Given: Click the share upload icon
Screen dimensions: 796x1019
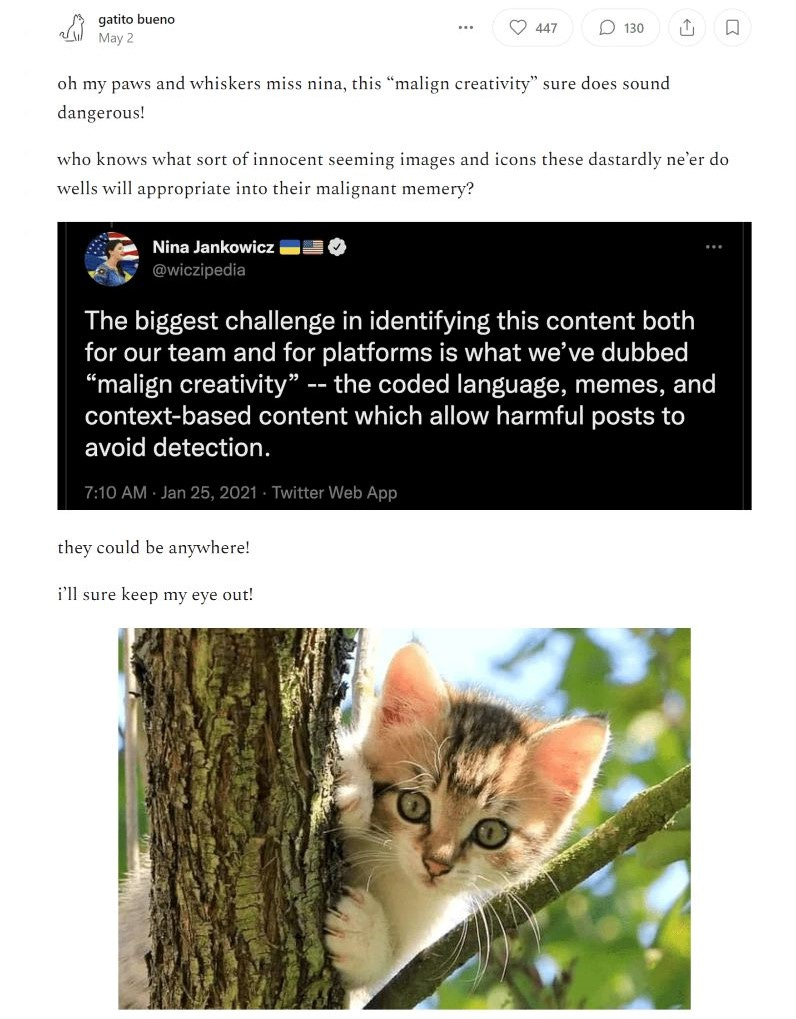Looking at the screenshot, I should point(687,27).
